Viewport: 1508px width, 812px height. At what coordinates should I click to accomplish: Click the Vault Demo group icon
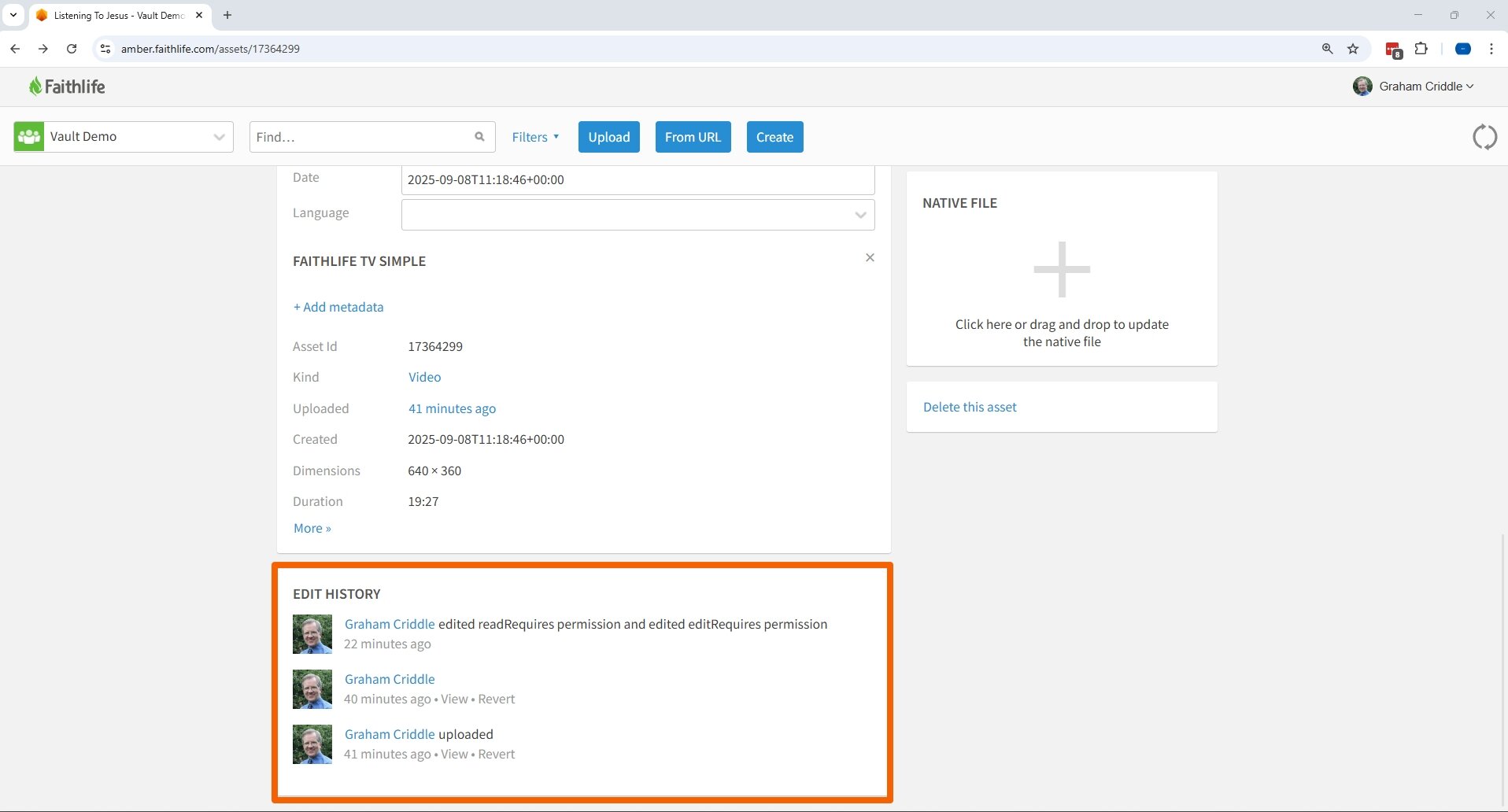click(x=29, y=136)
